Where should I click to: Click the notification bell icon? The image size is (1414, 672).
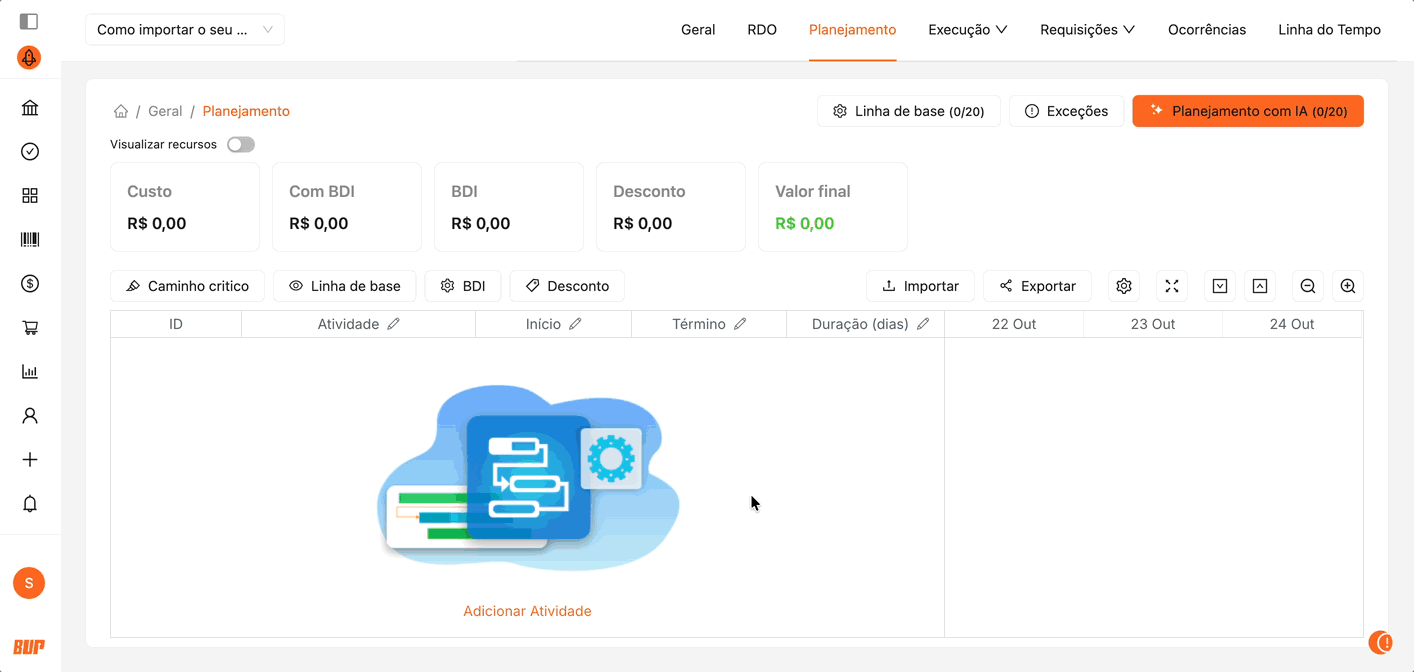[30, 504]
